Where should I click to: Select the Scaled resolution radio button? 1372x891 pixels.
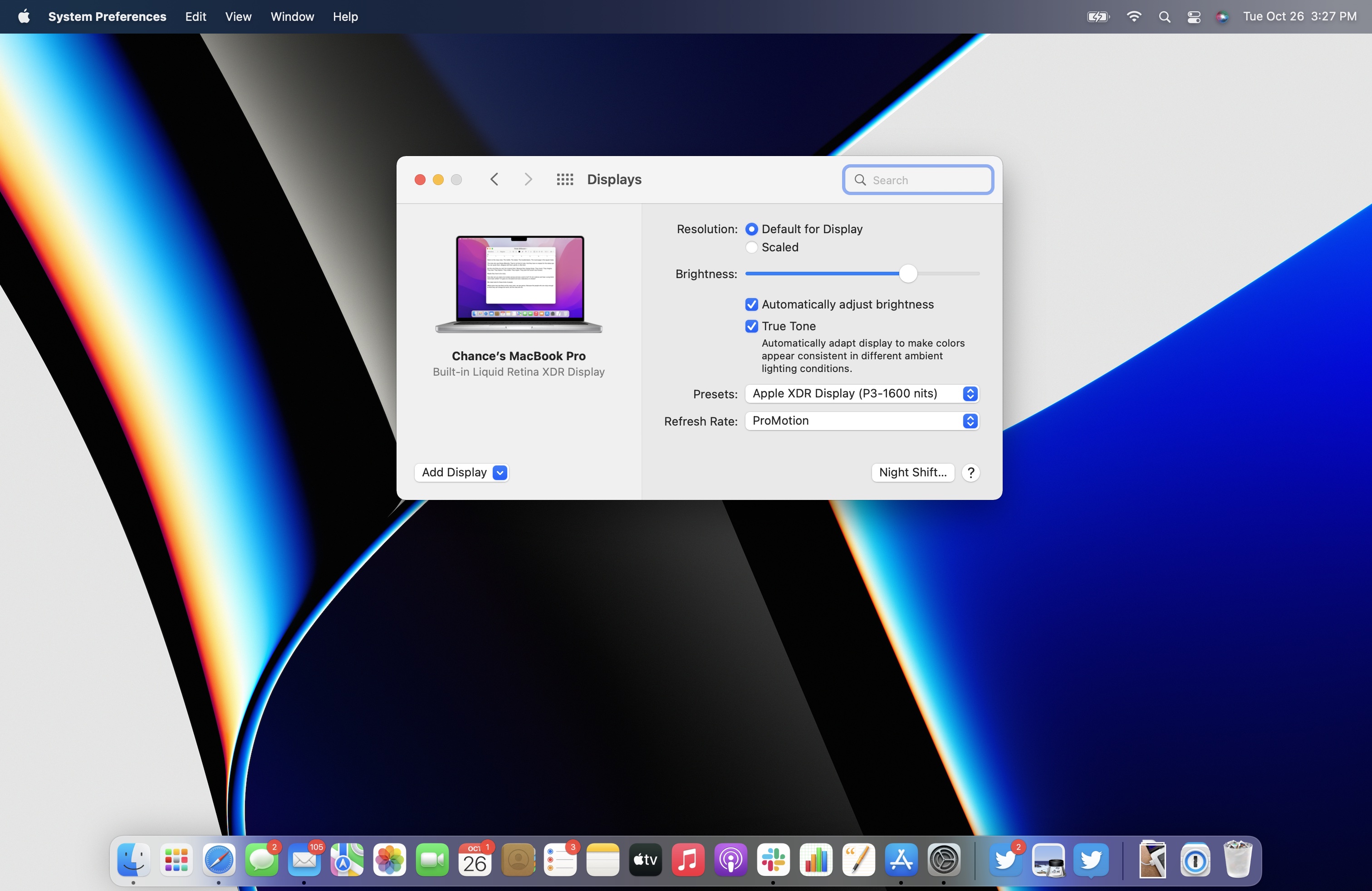(751, 247)
